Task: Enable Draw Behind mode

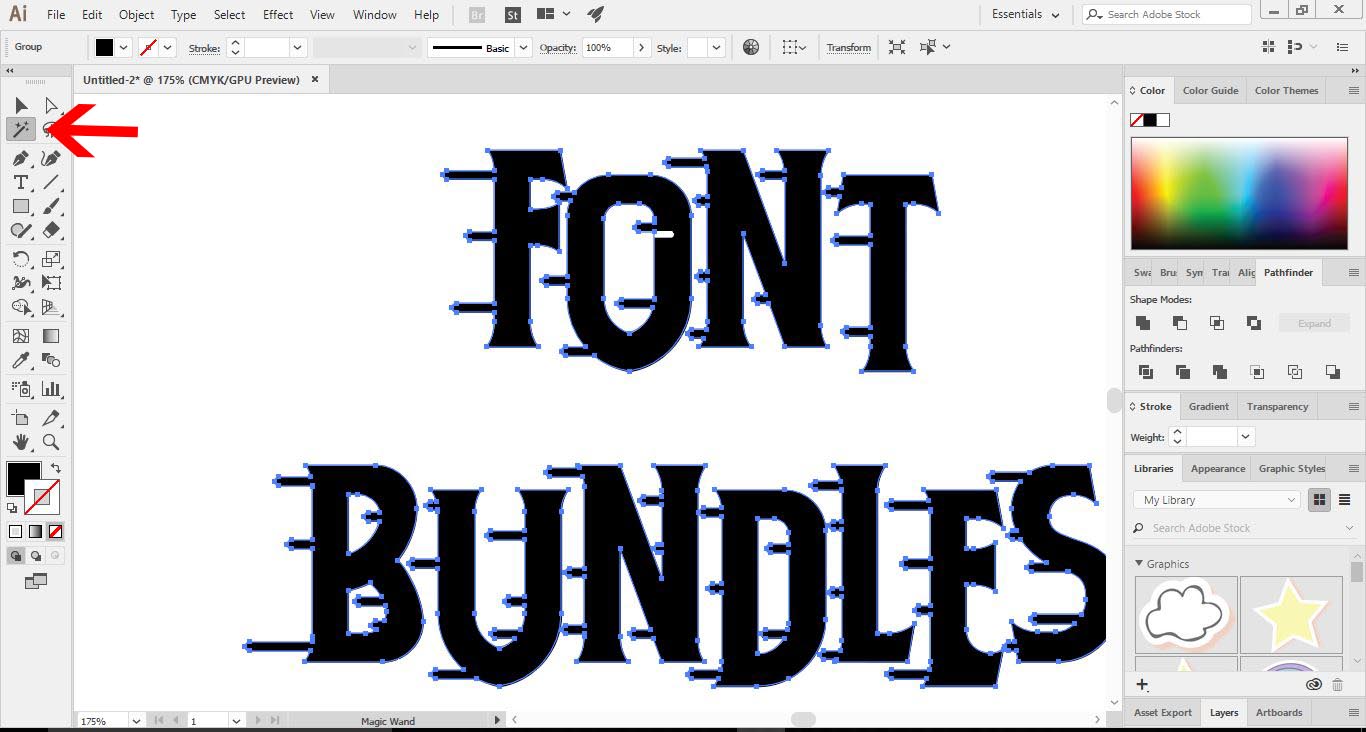Action: point(36,555)
